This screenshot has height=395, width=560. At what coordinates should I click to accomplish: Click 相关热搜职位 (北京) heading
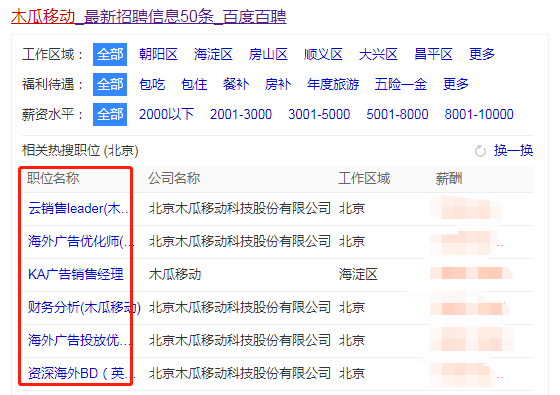[80, 150]
